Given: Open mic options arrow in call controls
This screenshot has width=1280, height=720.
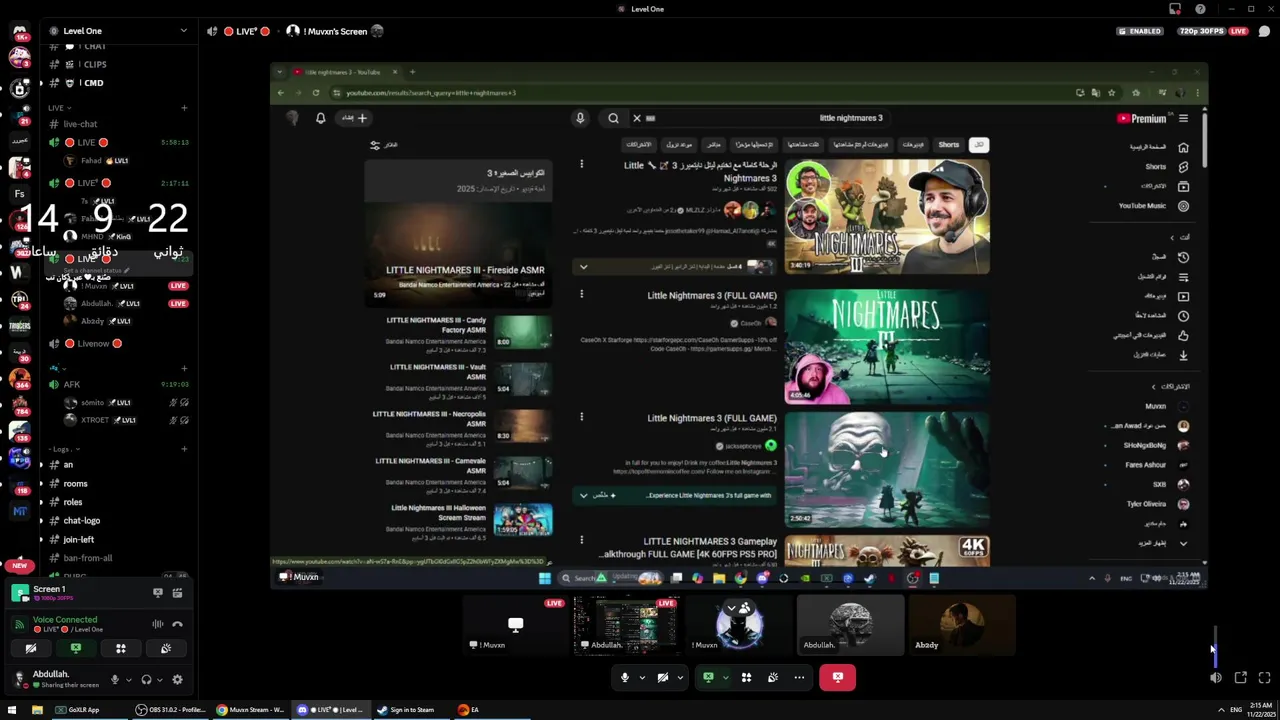Looking at the screenshot, I should pos(641,678).
